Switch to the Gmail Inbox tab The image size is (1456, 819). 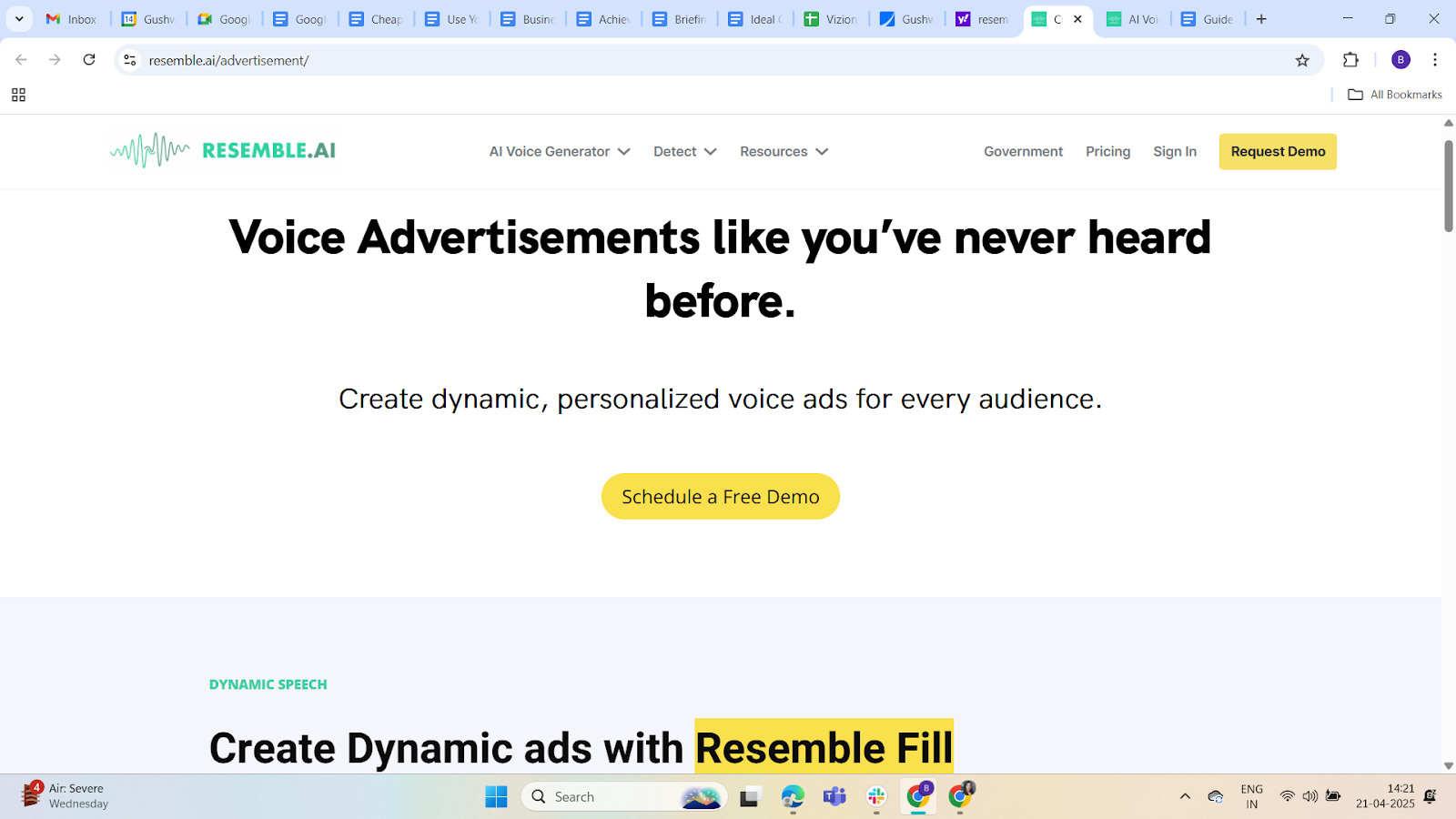72,19
